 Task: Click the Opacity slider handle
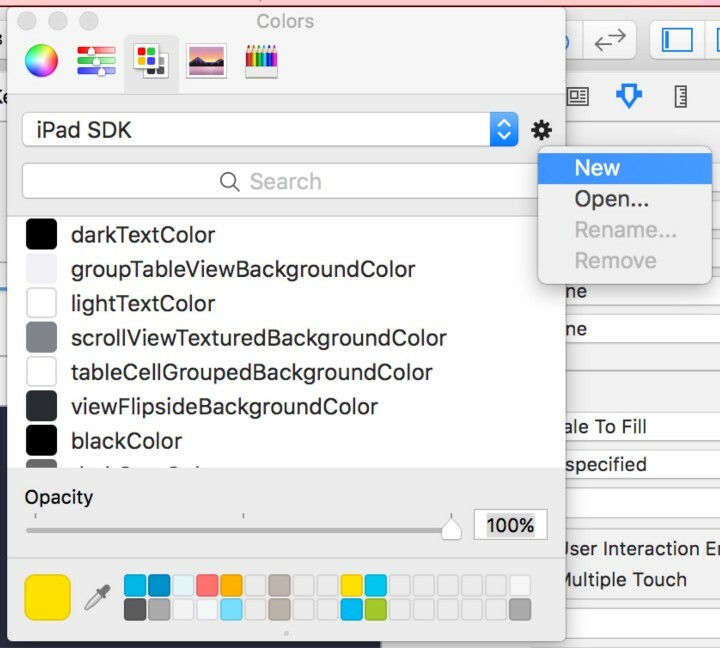pyautogui.click(x=451, y=528)
